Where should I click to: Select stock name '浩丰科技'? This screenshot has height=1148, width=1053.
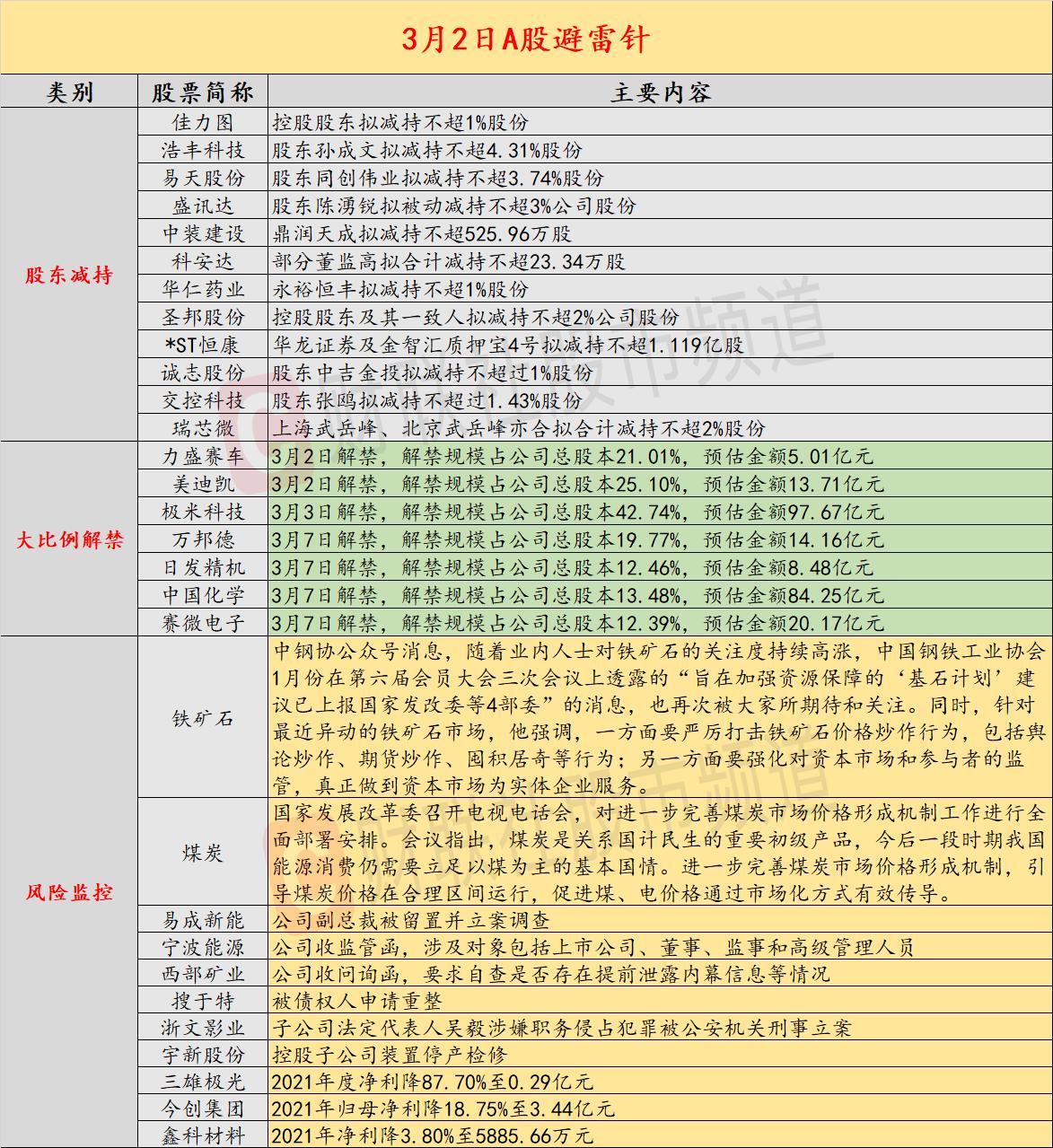coord(203,150)
